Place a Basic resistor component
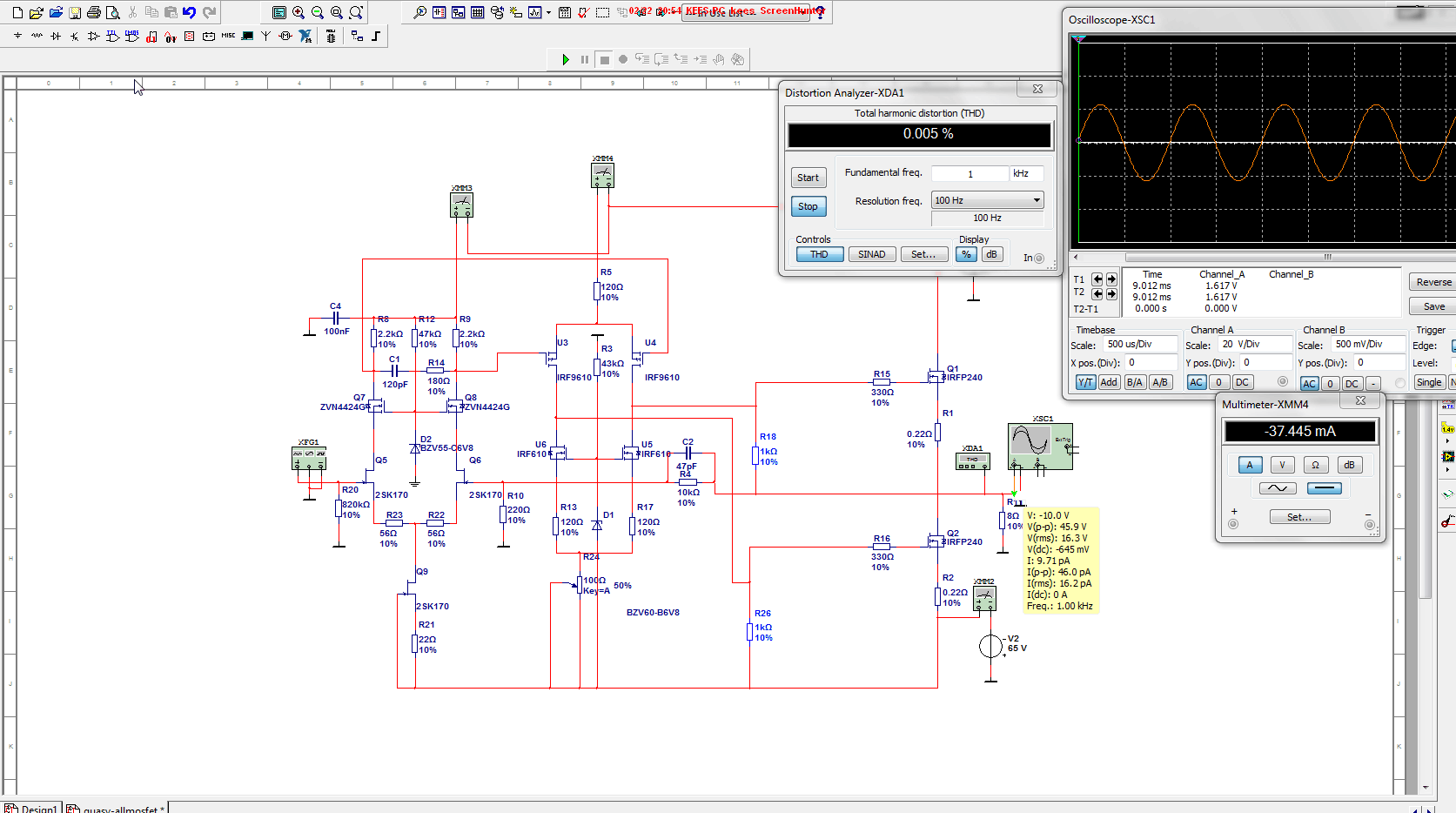Image resolution: width=1456 pixels, height=813 pixels. [x=37, y=36]
